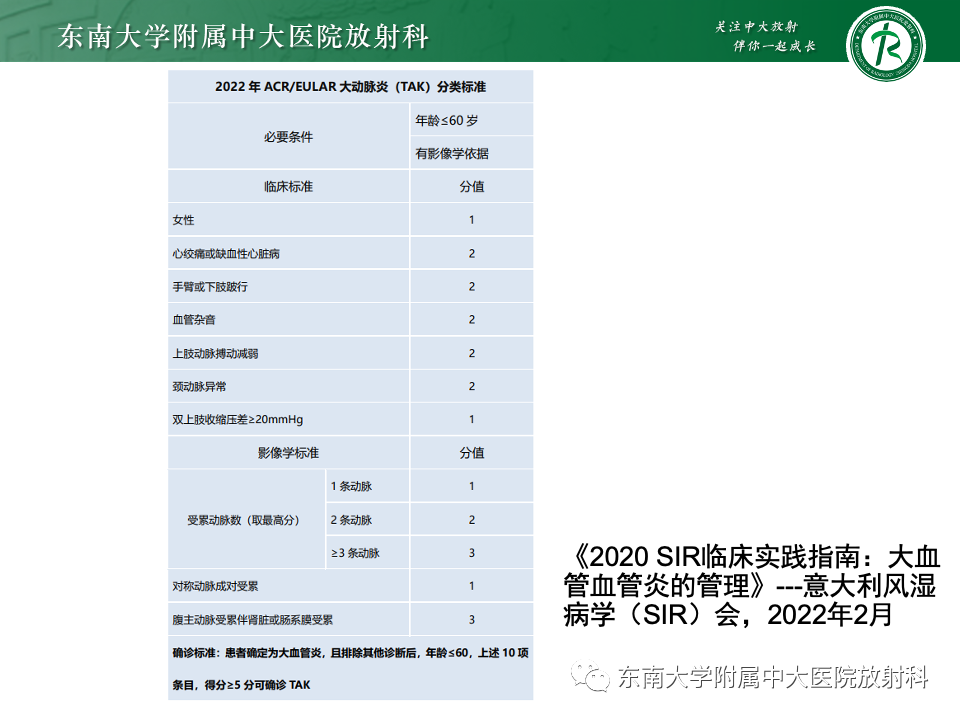Viewport: 960px width, 720px height.
Task: Click the 受累动脉数（取最高分）cell
Action: [247, 519]
